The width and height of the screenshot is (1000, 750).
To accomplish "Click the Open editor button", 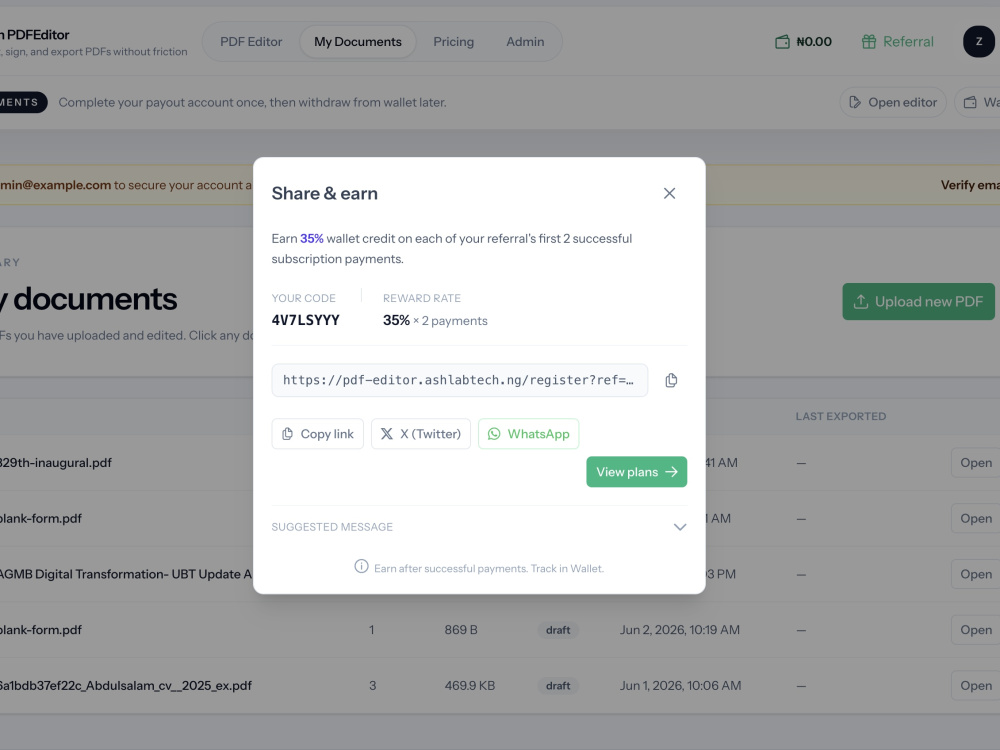I will click(893, 102).
